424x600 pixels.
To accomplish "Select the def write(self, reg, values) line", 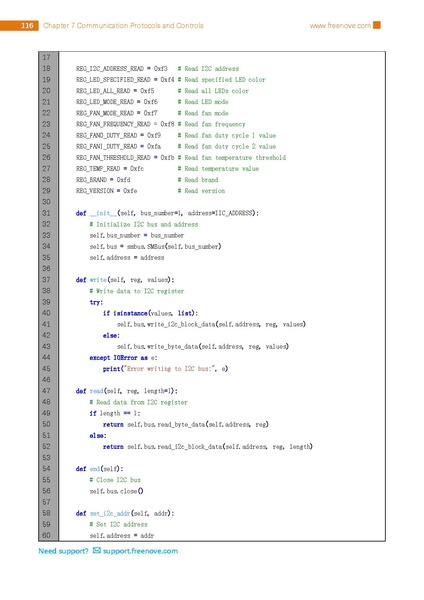I will (x=125, y=280).
